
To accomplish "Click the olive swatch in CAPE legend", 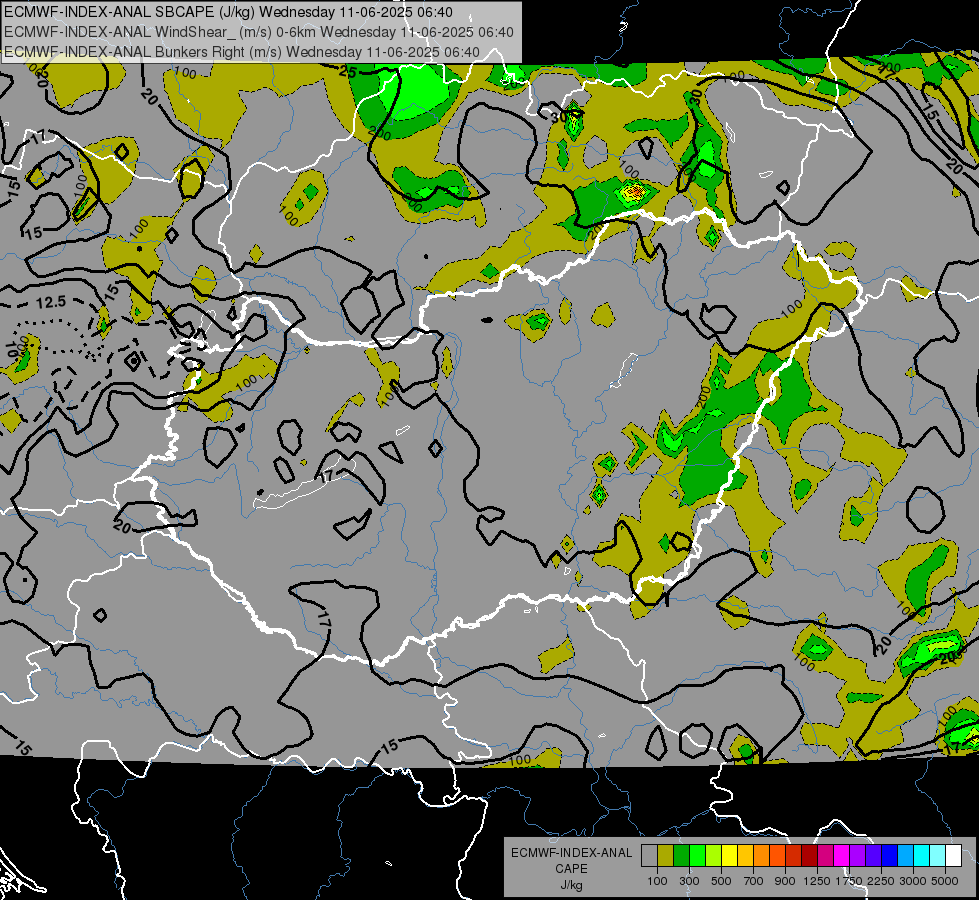I will point(665,855).
